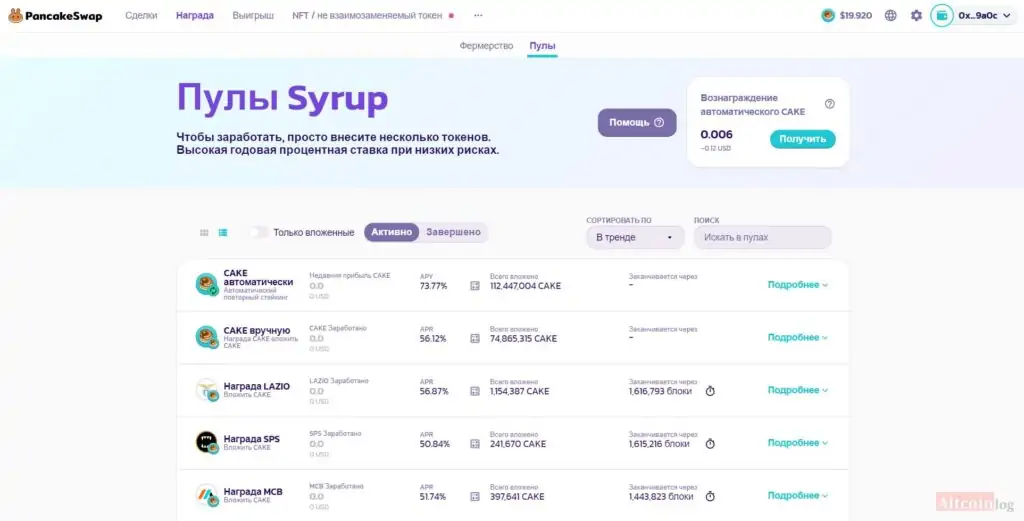Click 1,616,793 блоки remaining text
This screenshot has height=521, width=1024.
tap(661, 391)
